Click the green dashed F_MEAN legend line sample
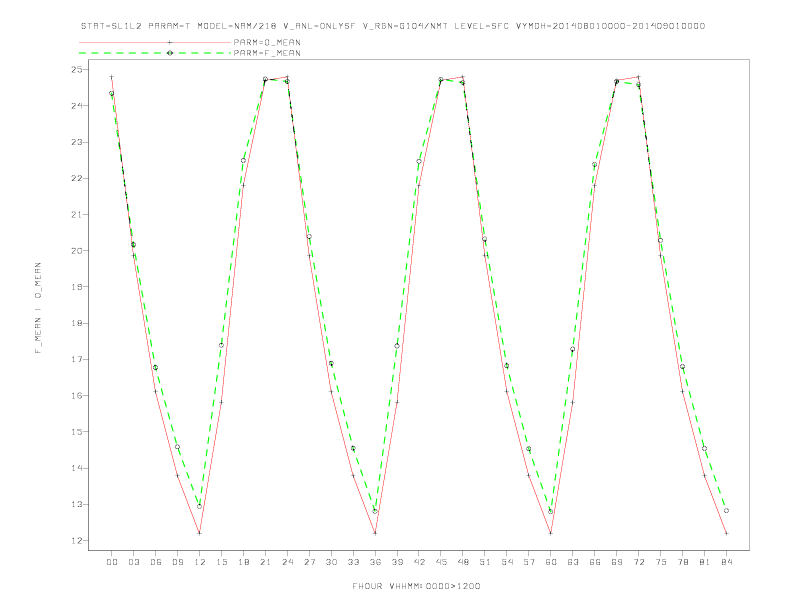This screenshot has height=612, width=792. [x=155, y=53]
